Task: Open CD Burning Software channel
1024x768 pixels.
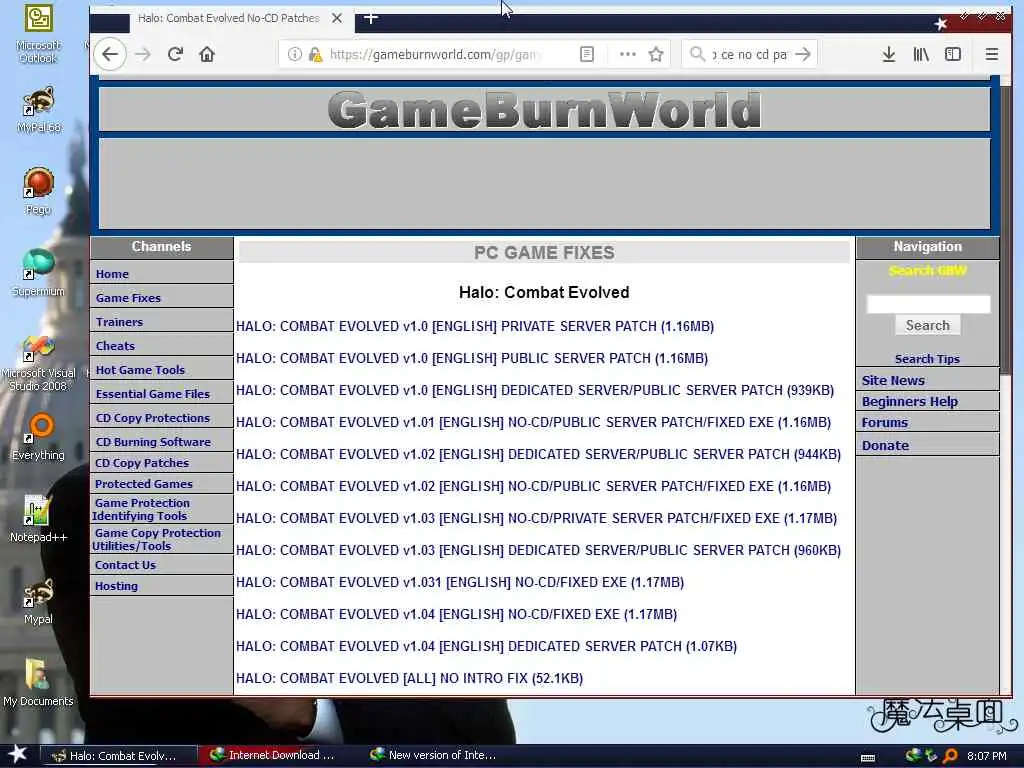Action: pyautogui.click(x=153, y=442)
